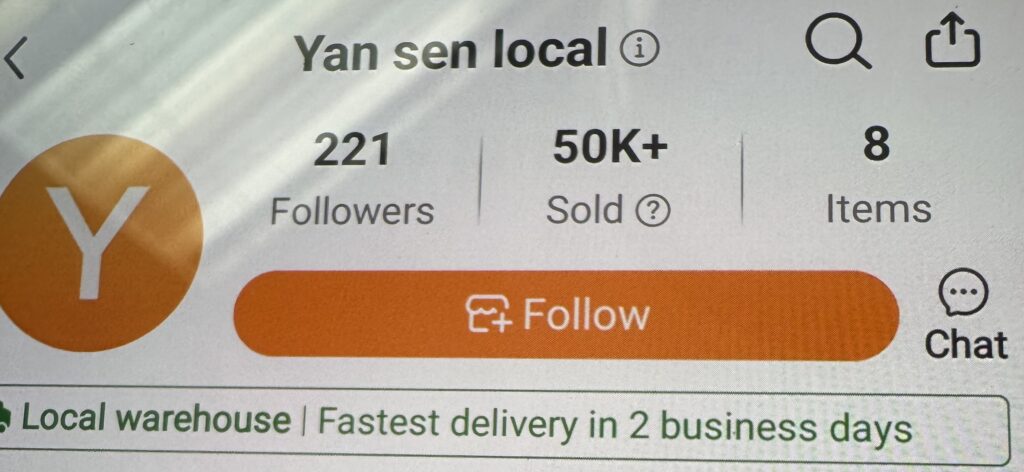View the 8 items count
Viewport: 1024px width, 472px height.
click(x=876, y=145)
